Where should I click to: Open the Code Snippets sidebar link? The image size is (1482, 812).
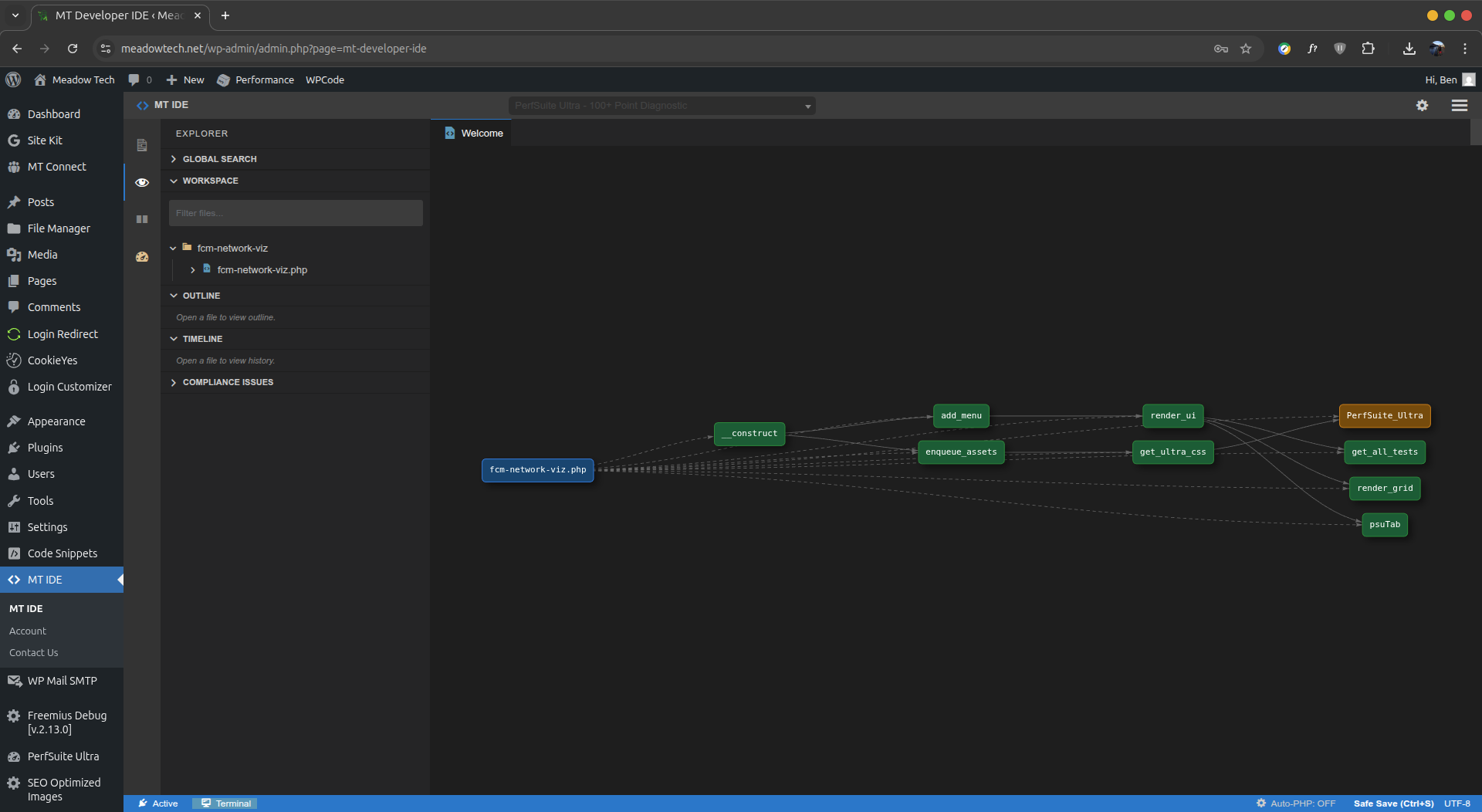63,553
